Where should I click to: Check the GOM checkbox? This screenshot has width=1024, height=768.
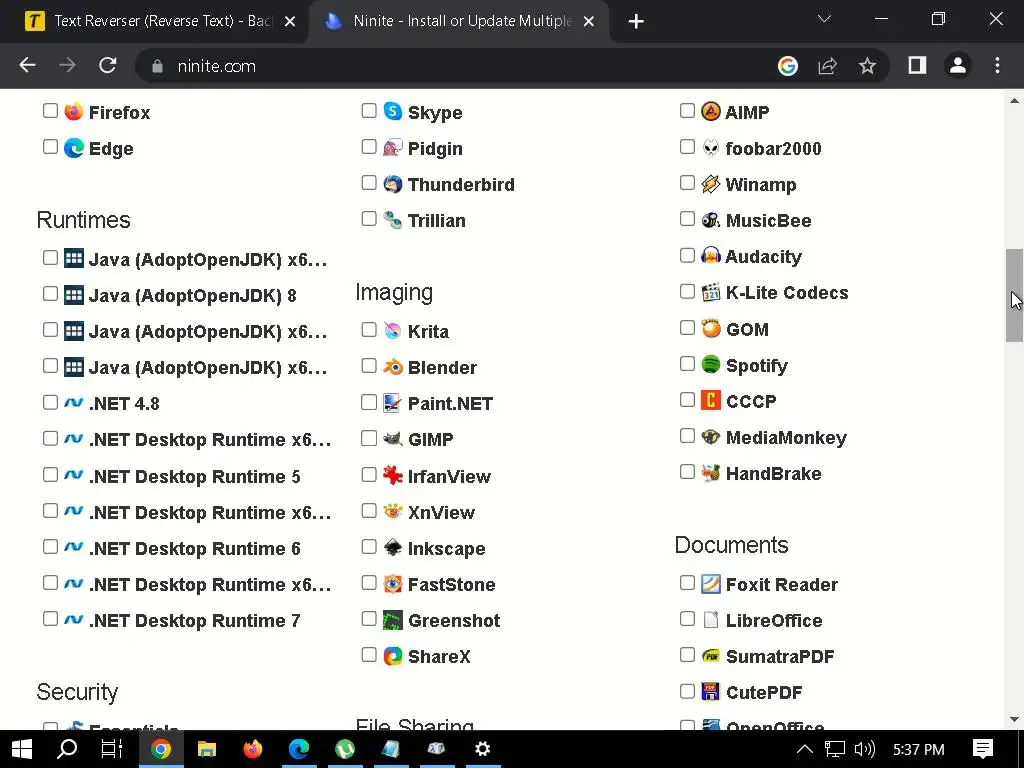pyautogui.click(x=687, y=328)
